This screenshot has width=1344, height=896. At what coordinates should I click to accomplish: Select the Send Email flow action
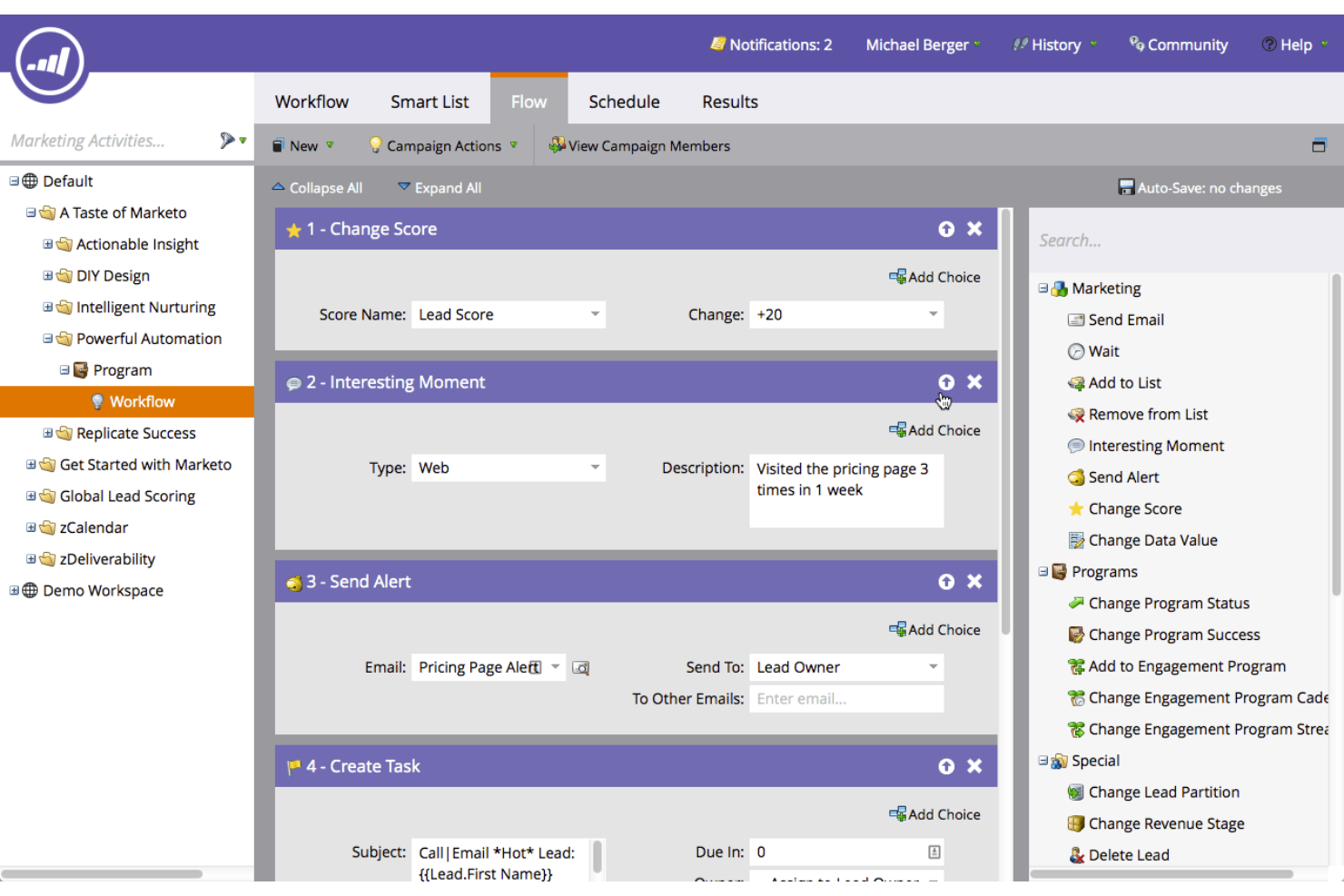(1126, 319)
